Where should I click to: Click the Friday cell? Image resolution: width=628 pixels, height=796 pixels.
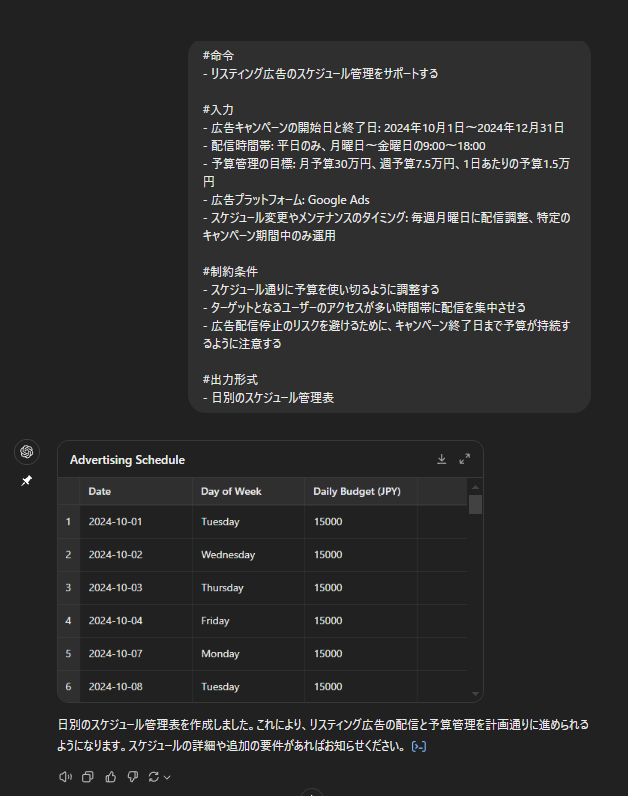click(248, 621)
